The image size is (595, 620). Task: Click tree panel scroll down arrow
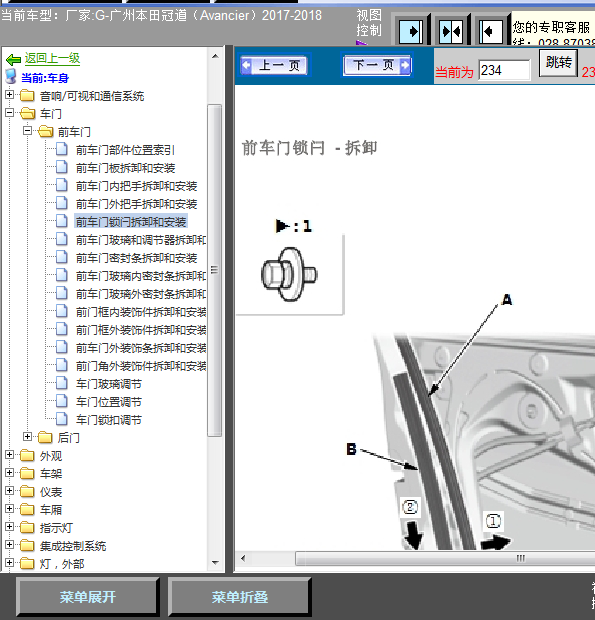[215, 562]
